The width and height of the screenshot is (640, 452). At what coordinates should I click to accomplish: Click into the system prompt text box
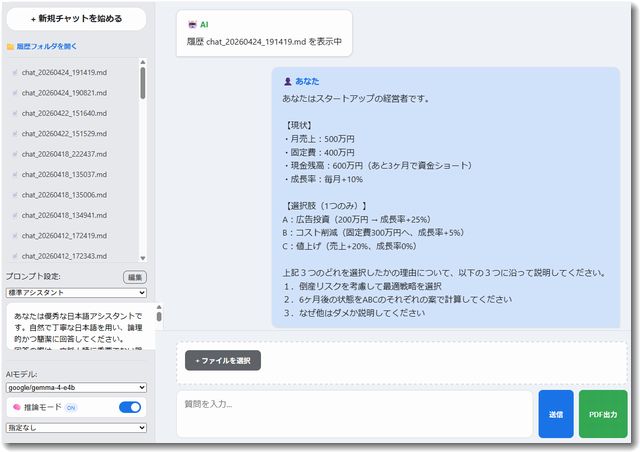80,327
